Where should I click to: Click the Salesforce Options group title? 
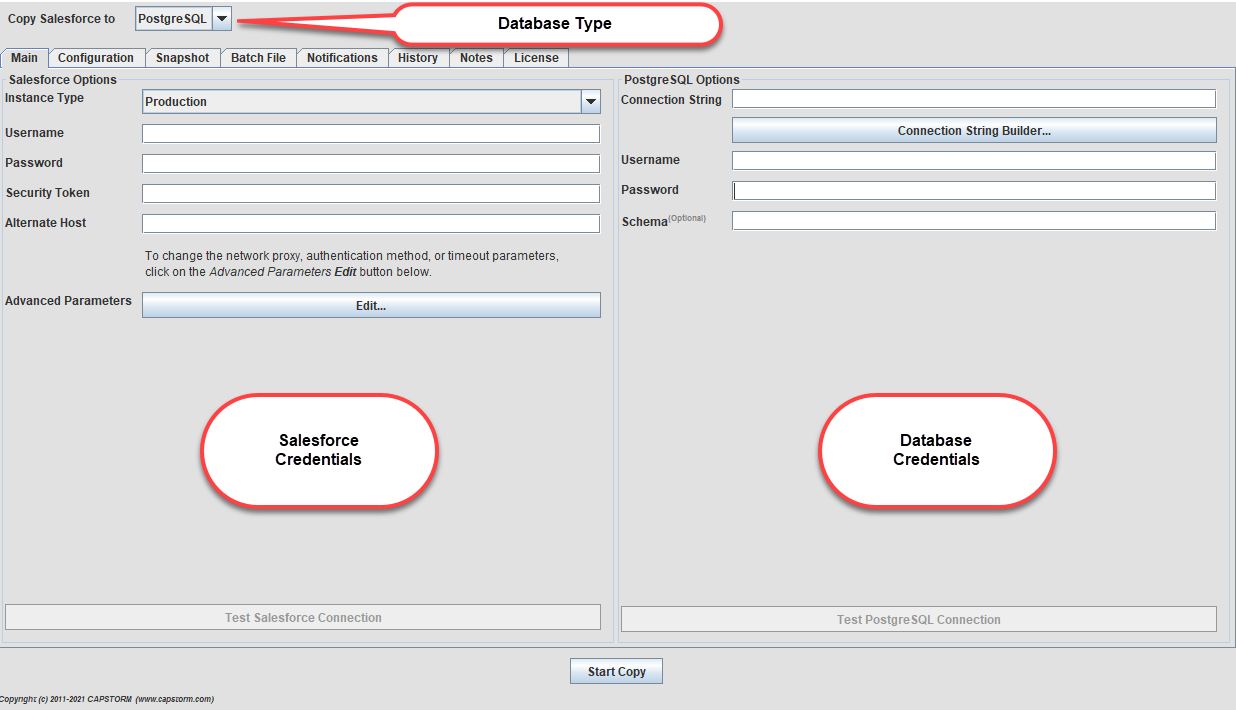63,79
